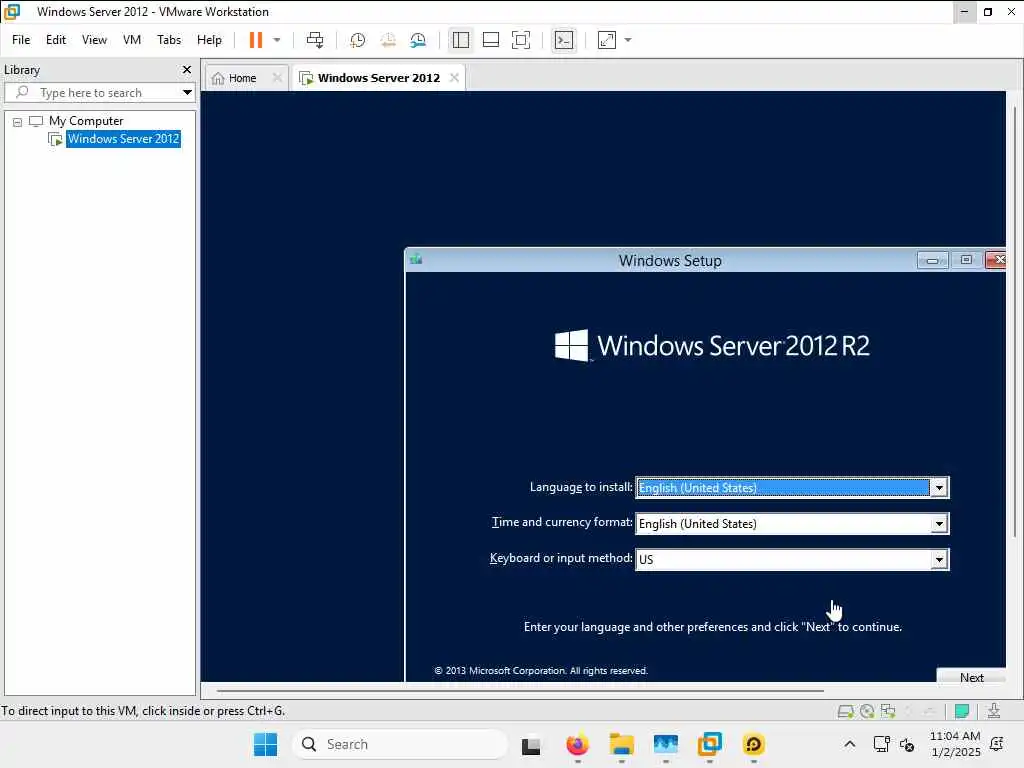Click the hard disk status bar icon
This screenshot has height=768, width=1024.
[x=845, y=712]
